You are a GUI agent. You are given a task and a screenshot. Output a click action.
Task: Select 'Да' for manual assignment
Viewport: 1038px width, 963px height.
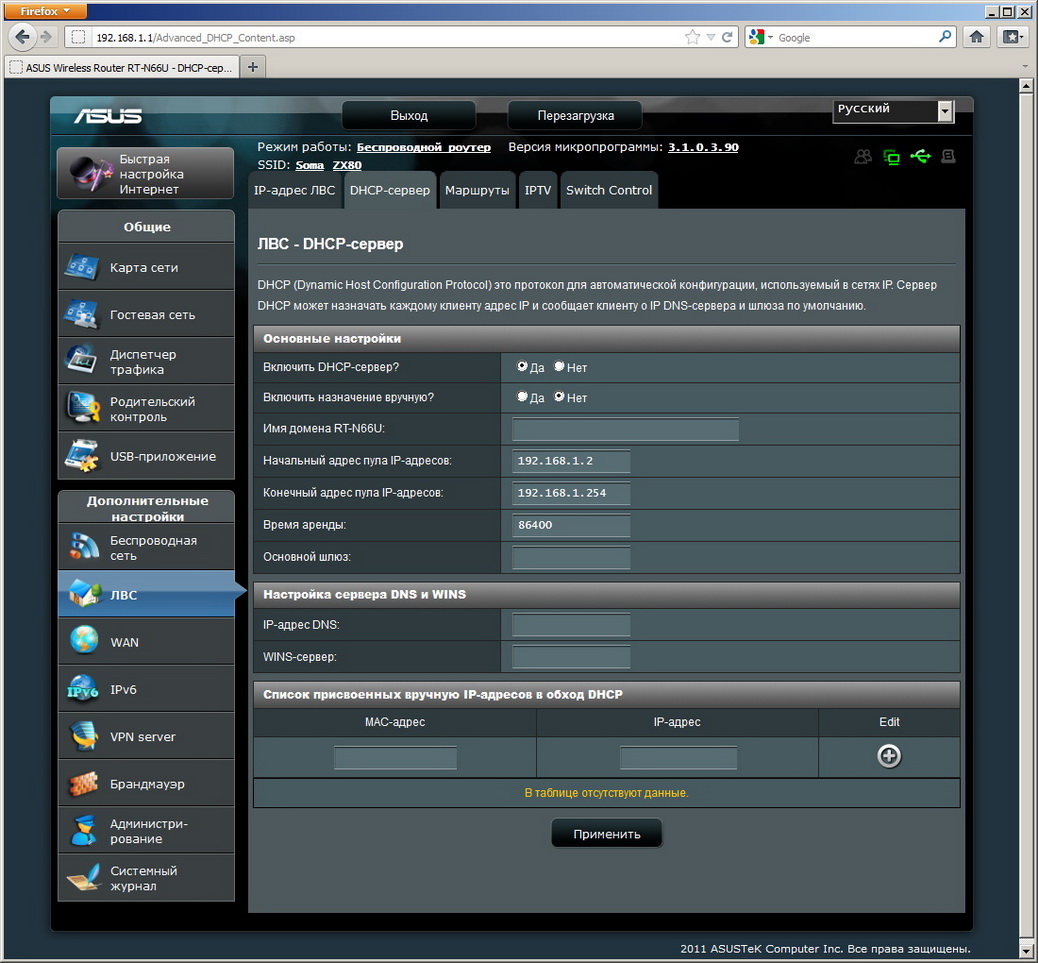[x=522, y=397]
